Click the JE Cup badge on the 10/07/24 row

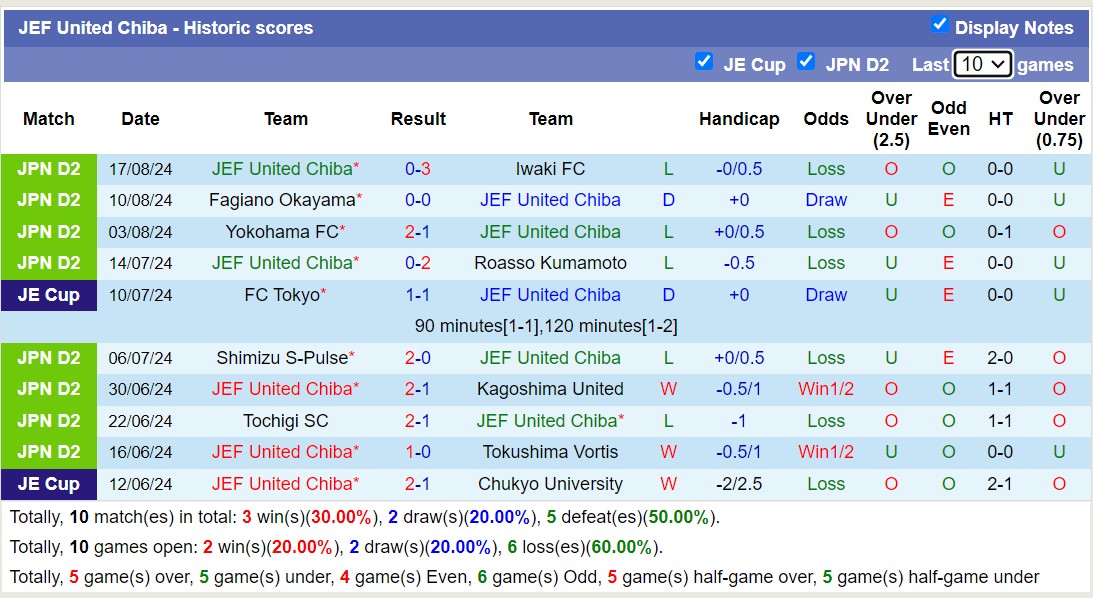click(x=48, y=295)
